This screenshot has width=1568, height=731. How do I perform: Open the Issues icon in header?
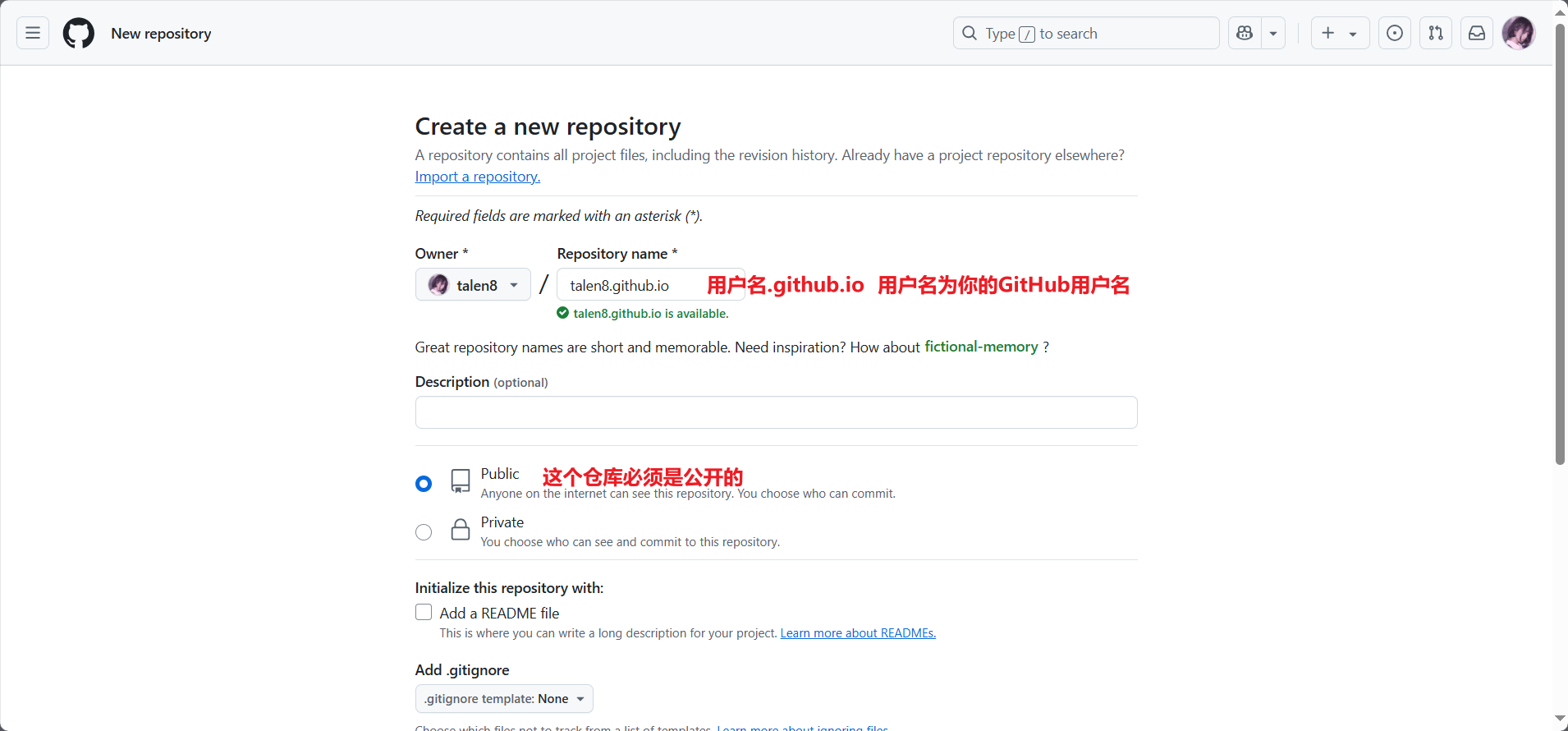click(1394, 33)
